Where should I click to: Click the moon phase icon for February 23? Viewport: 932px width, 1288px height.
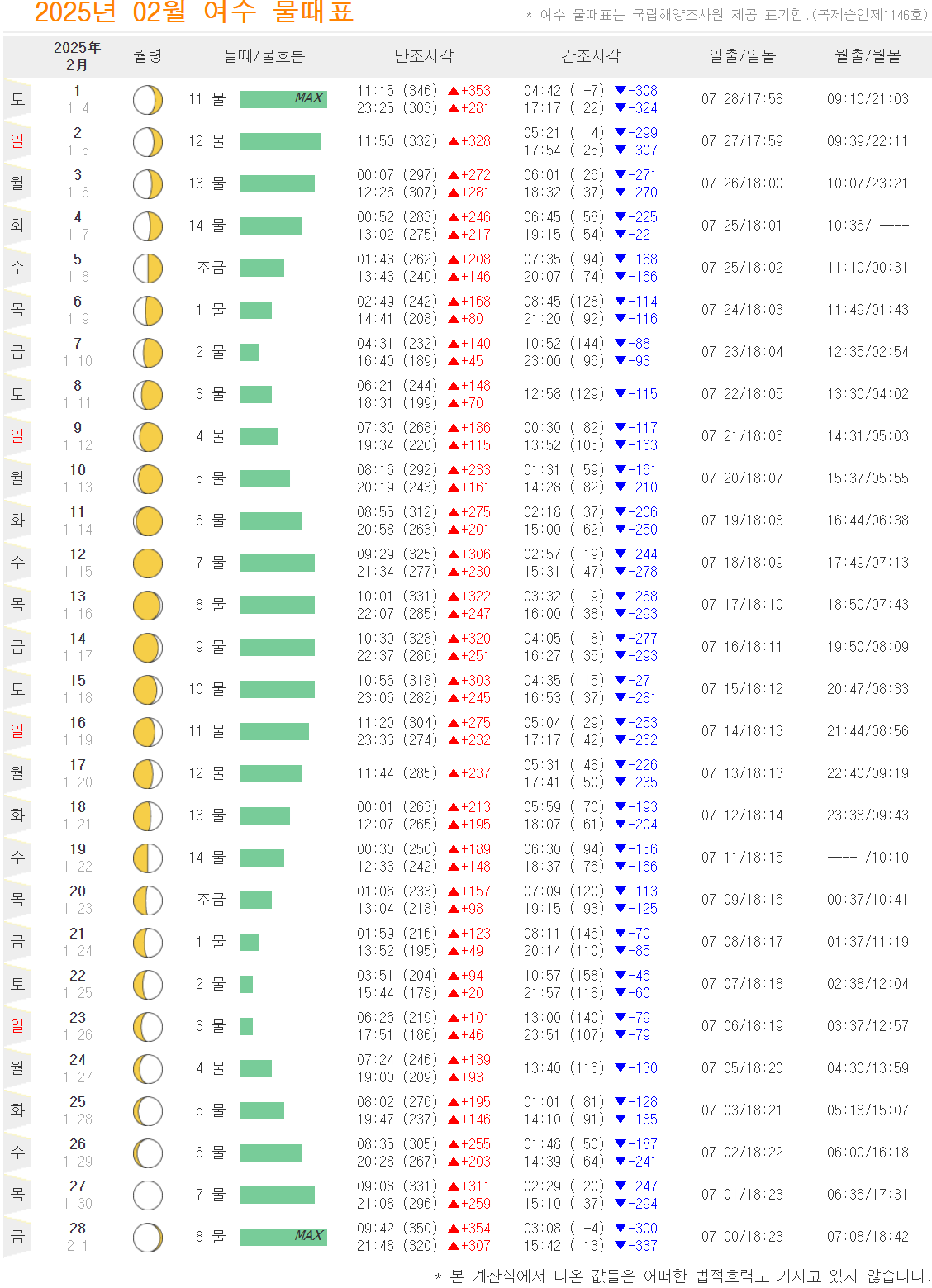148,1027
